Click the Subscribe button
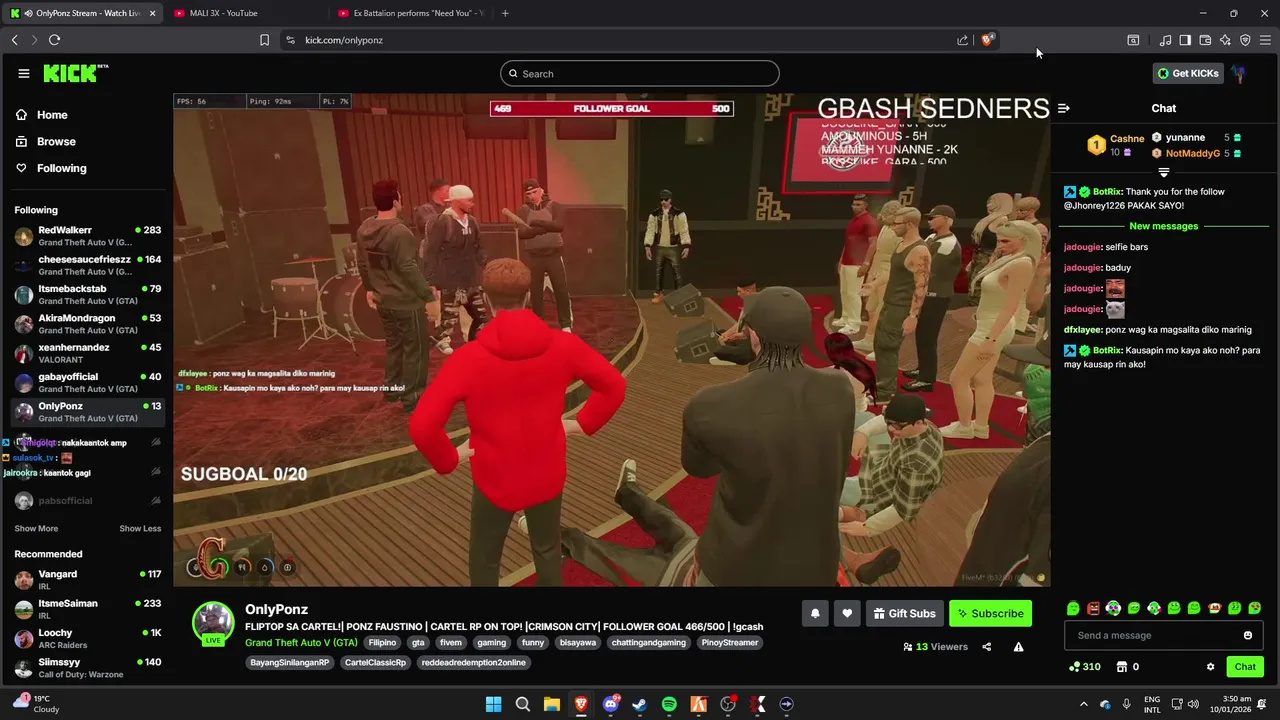Image resolution: width=1280 pixels, height=720 pixels. pyautogui.click(x=990, y=613)
